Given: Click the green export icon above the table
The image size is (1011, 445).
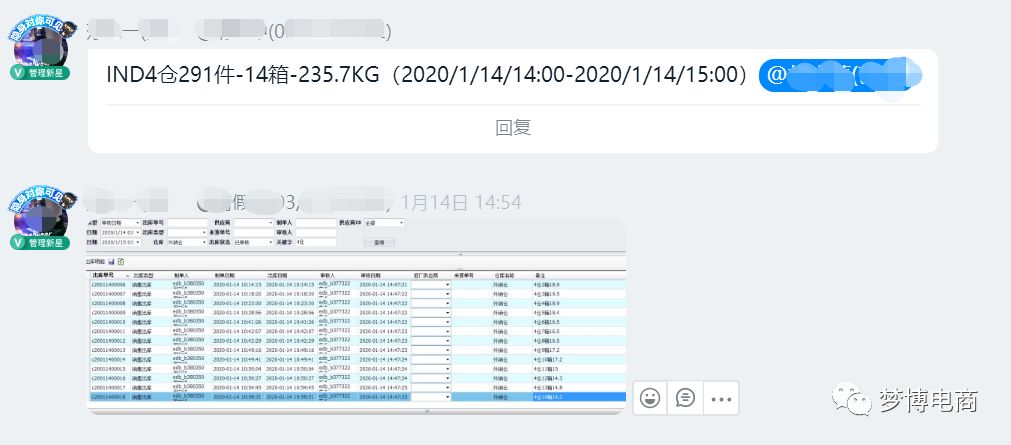Looking at the screenshot, I should point(121,262).
